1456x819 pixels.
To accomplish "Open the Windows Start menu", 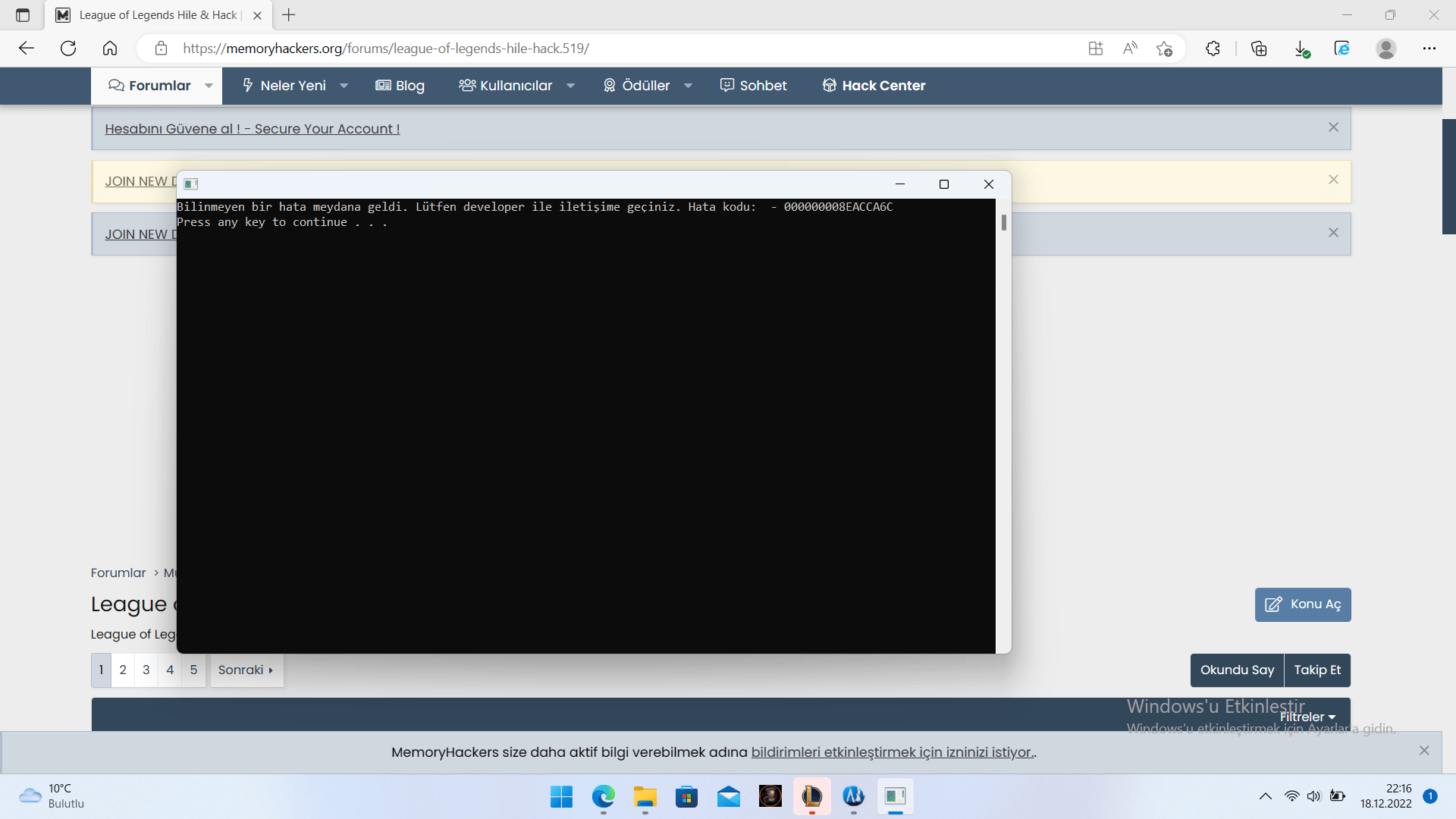I will (x=561, y=797).
